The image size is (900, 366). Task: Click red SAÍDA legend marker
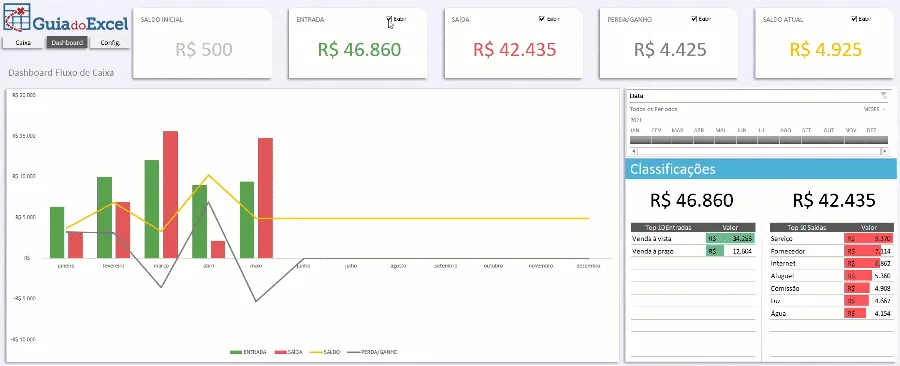(x=281, y=352)
